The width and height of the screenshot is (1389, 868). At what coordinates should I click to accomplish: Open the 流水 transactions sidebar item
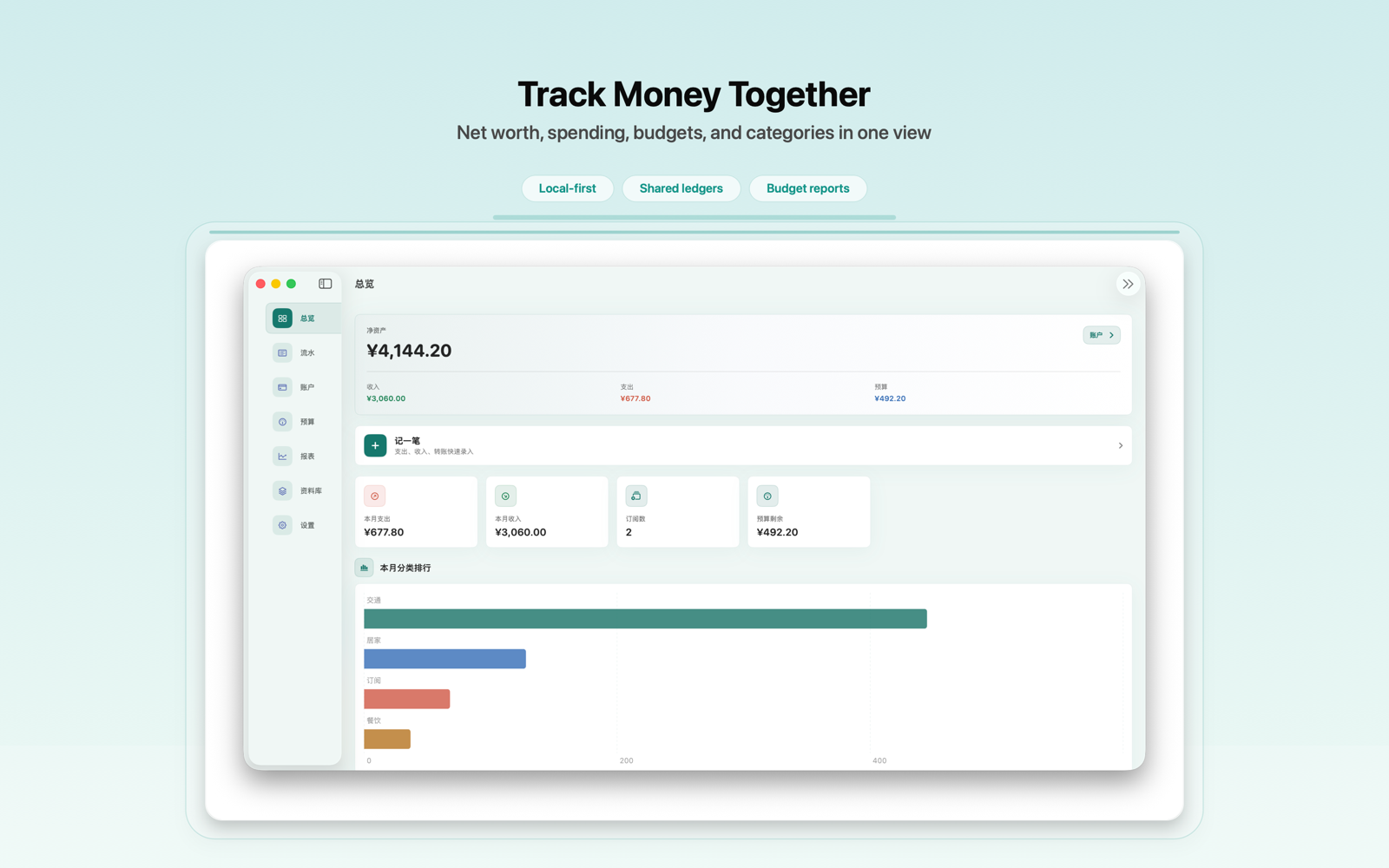coord(303,352)
